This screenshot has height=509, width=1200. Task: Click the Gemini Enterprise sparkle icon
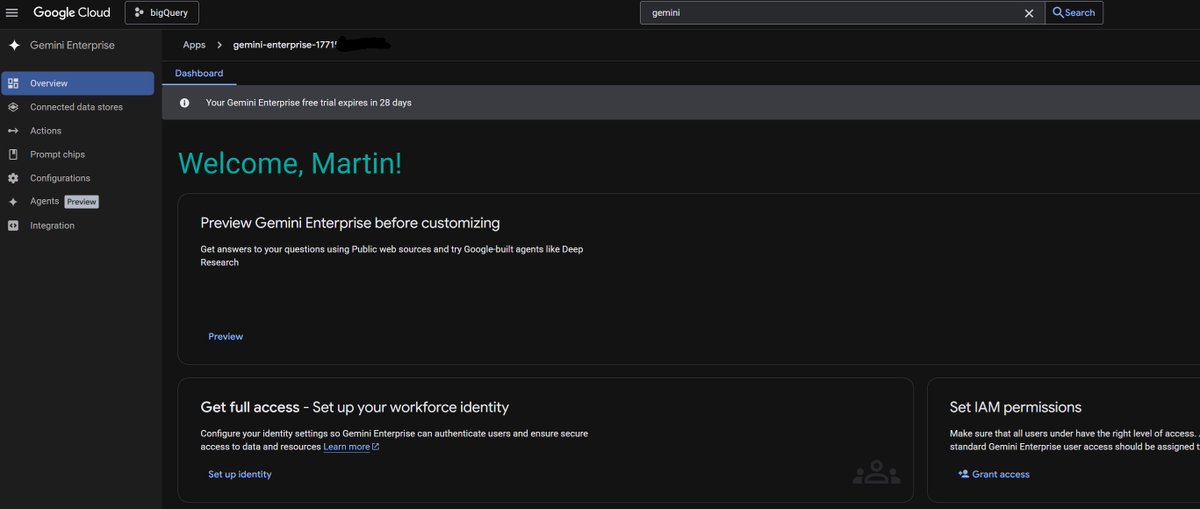pos(14,46)
